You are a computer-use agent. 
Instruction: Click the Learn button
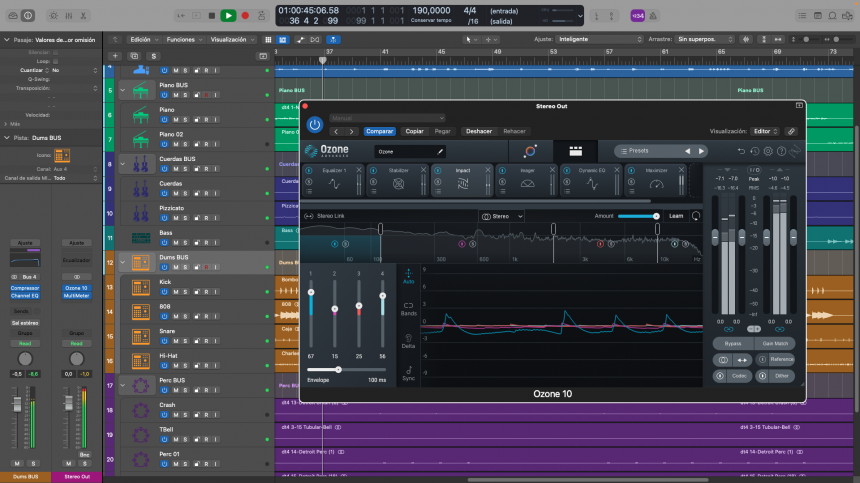coord(676,216)
